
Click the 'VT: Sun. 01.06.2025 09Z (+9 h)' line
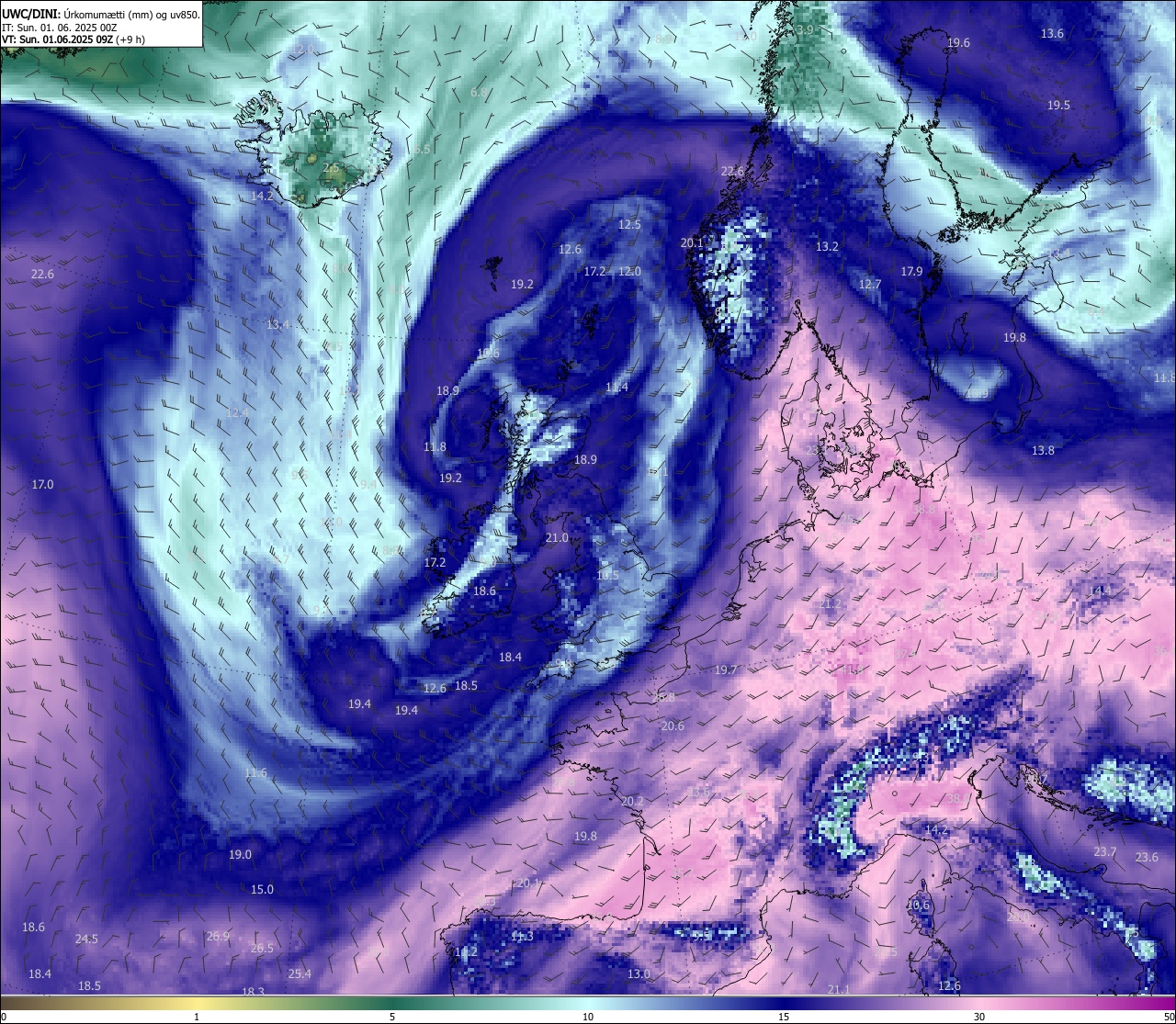click(73, 39)
